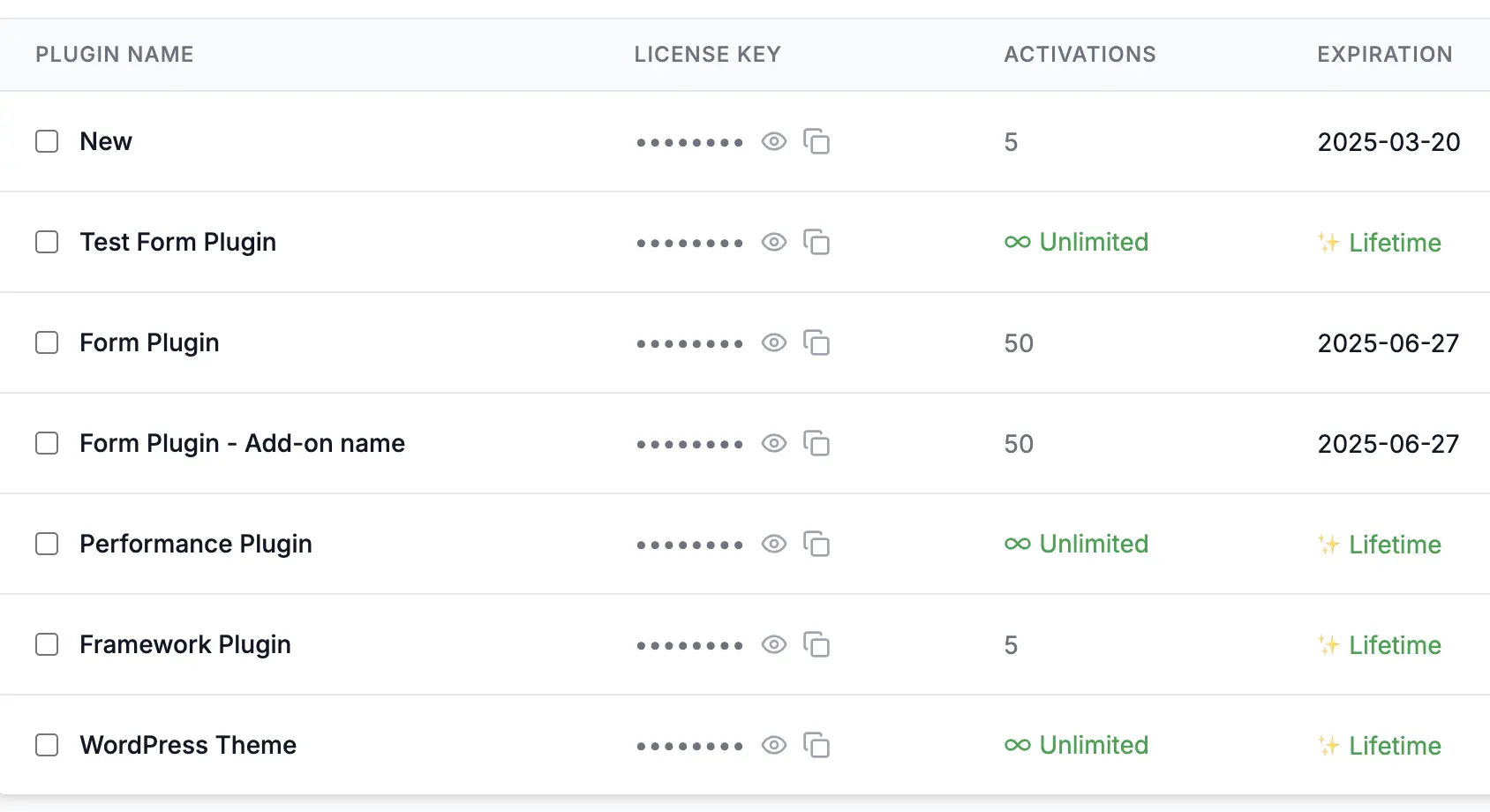Copy license key of Form Plugin row
The width and height of the screenshot is (1490, 812).
[816, 342]
